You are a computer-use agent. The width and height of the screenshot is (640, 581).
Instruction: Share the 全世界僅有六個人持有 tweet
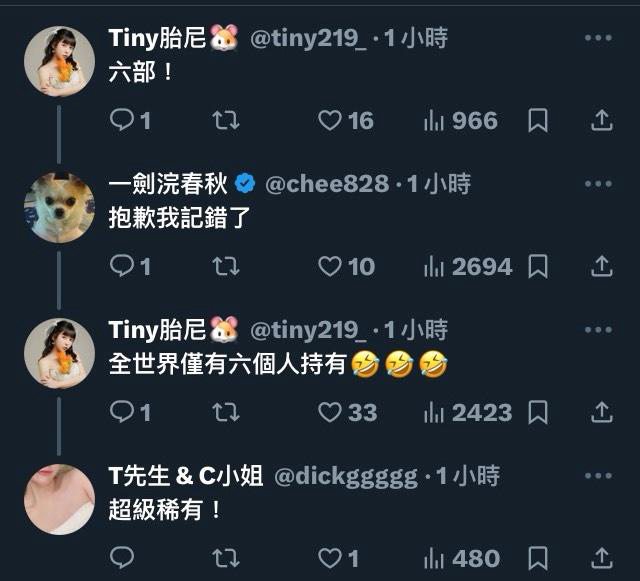pos(602,412)
